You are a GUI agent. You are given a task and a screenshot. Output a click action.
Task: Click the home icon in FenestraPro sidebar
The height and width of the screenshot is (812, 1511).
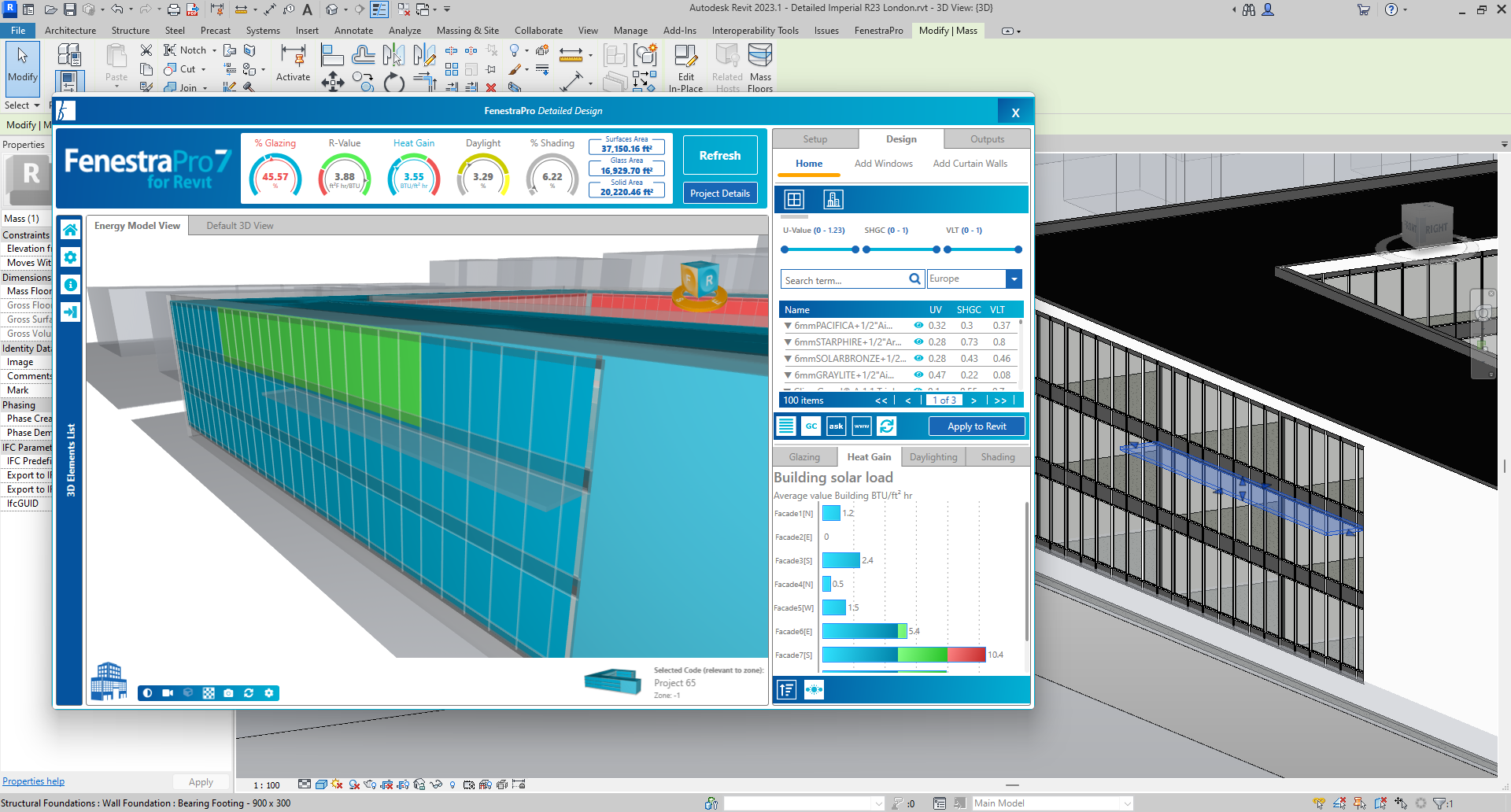(x=70, y=230)
